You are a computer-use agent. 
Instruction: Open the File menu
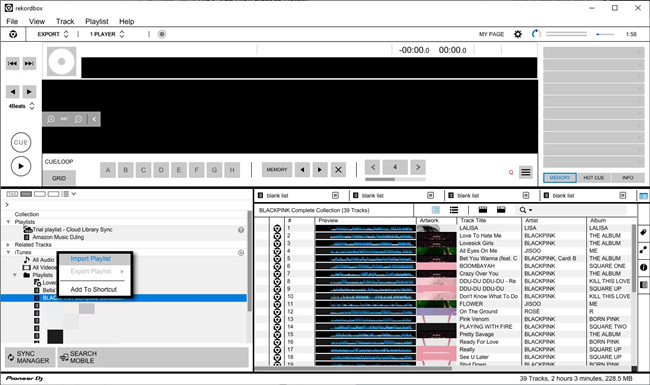point(12,21)
